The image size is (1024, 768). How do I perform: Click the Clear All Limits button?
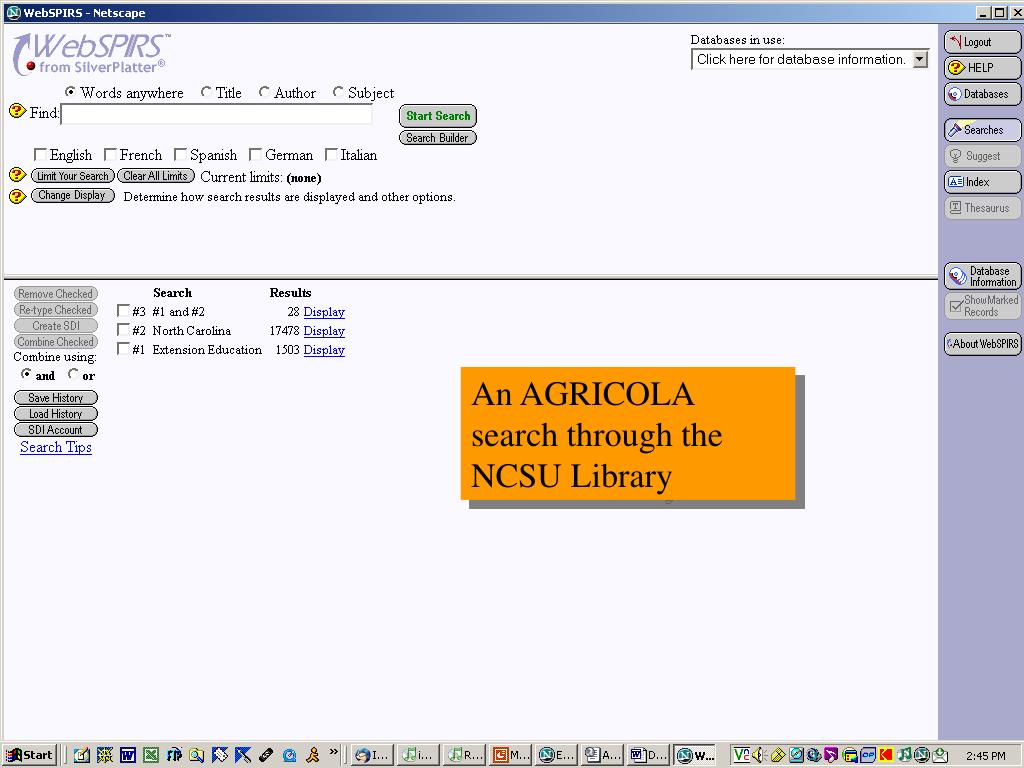click(155, 176)
